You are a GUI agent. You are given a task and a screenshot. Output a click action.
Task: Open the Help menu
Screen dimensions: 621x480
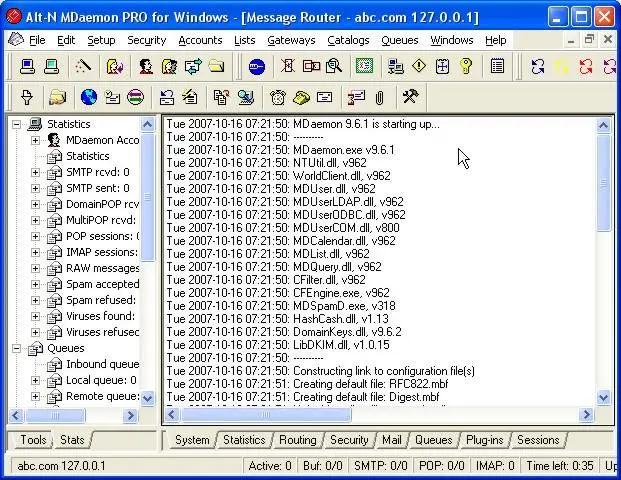[x=495, y=40]
